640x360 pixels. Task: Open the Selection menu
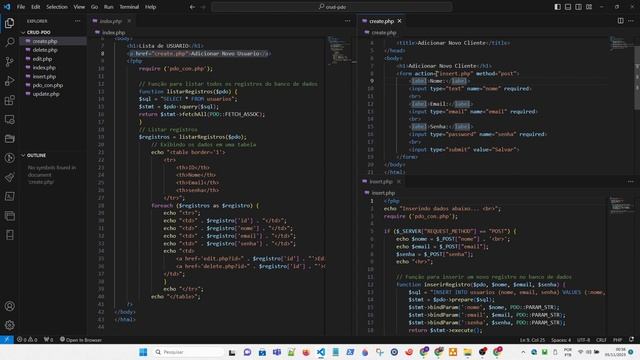(57, 7)
